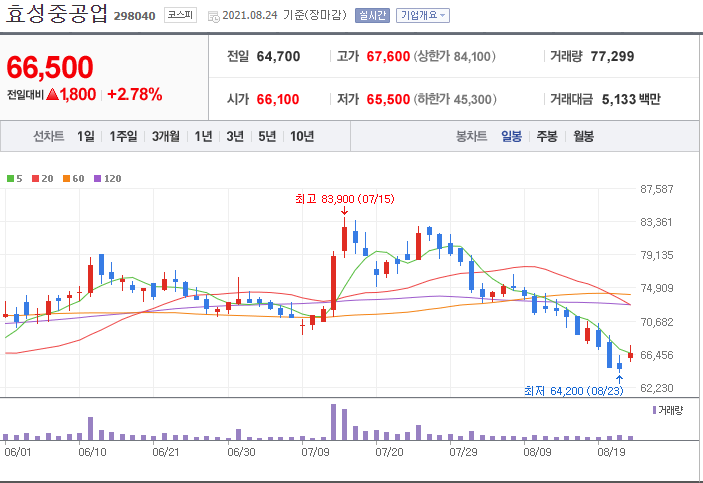The height and width of the screenshot is (483, 703).
Task: Click the 최저 64,200 (08/23) annotation
Action: tap(574, 391)
